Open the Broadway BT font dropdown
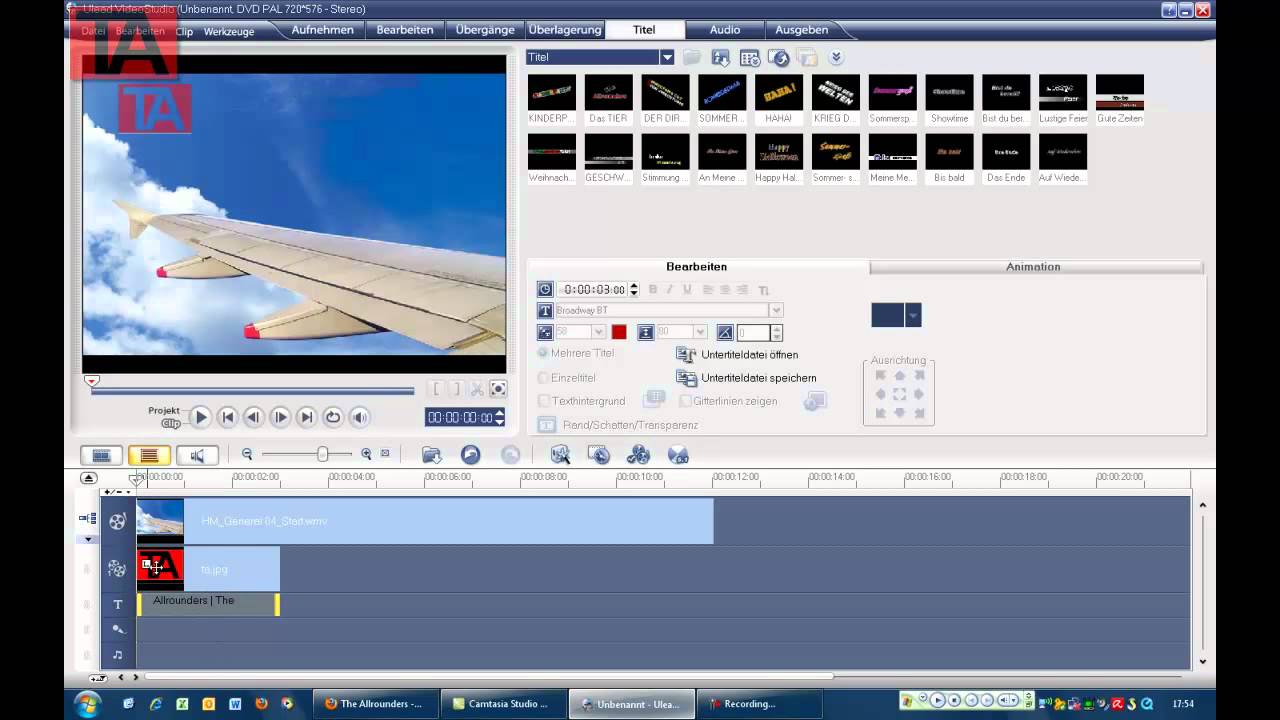1280x720 pixels. [776, 311]
